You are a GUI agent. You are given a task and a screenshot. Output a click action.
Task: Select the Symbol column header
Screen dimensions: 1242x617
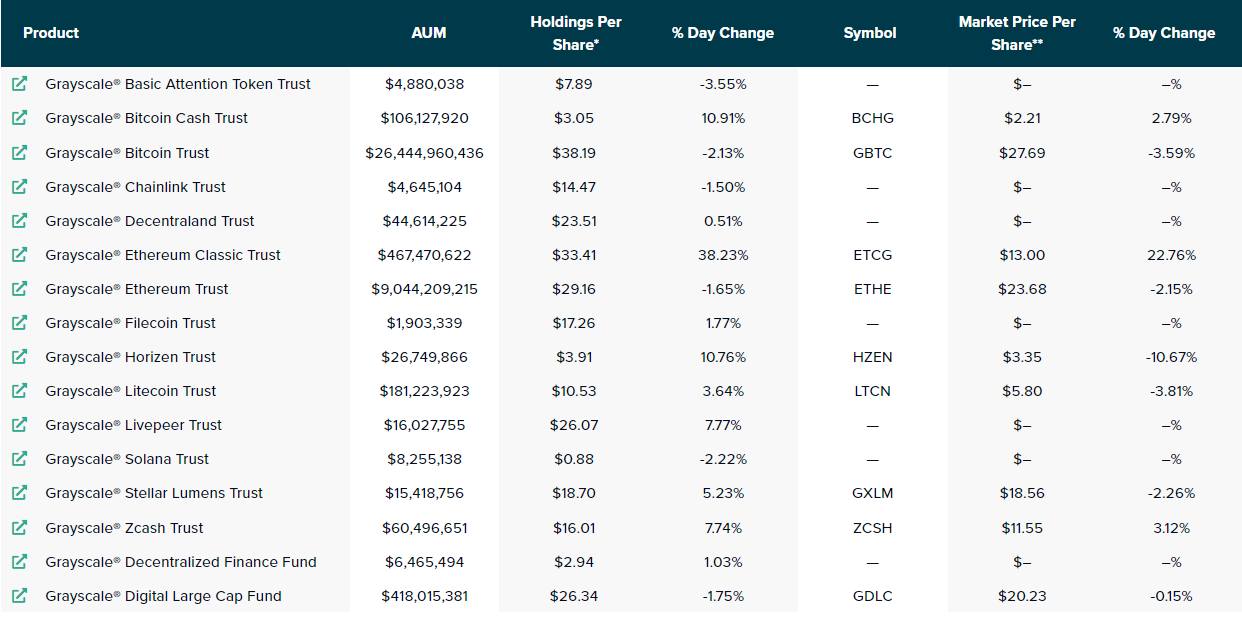pos(870,32)
